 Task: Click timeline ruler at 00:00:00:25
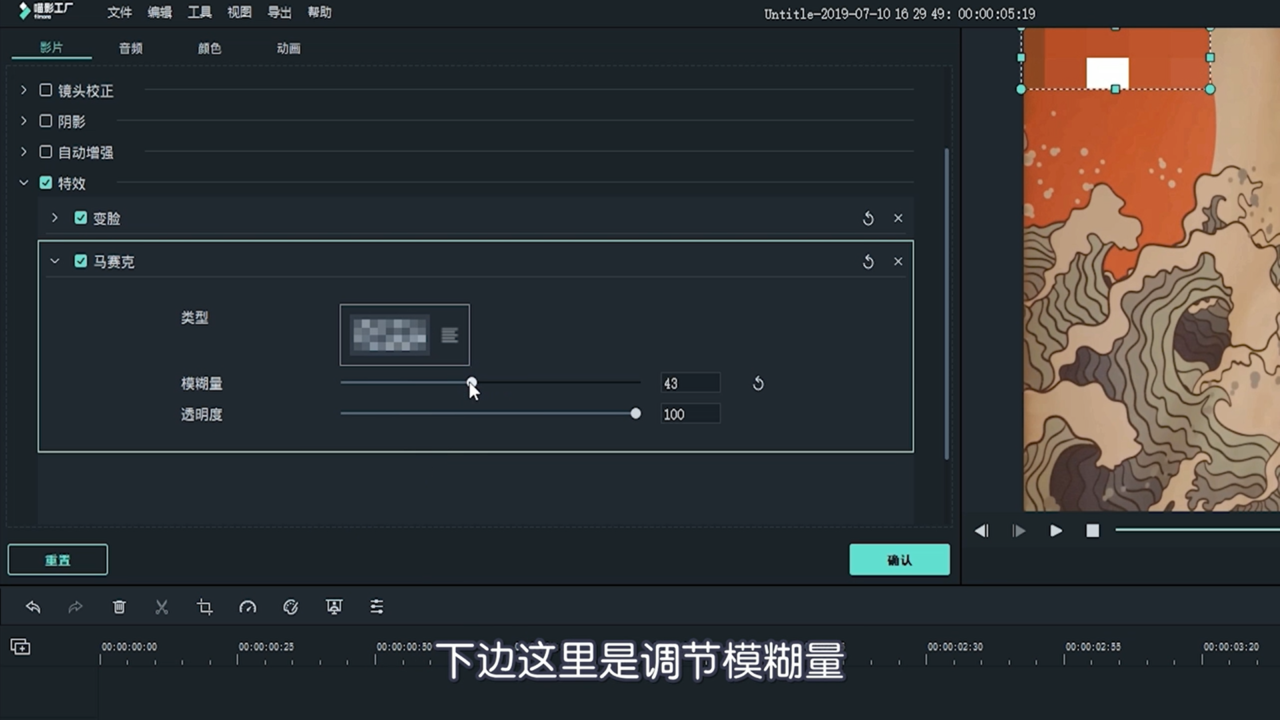(266, 647)
